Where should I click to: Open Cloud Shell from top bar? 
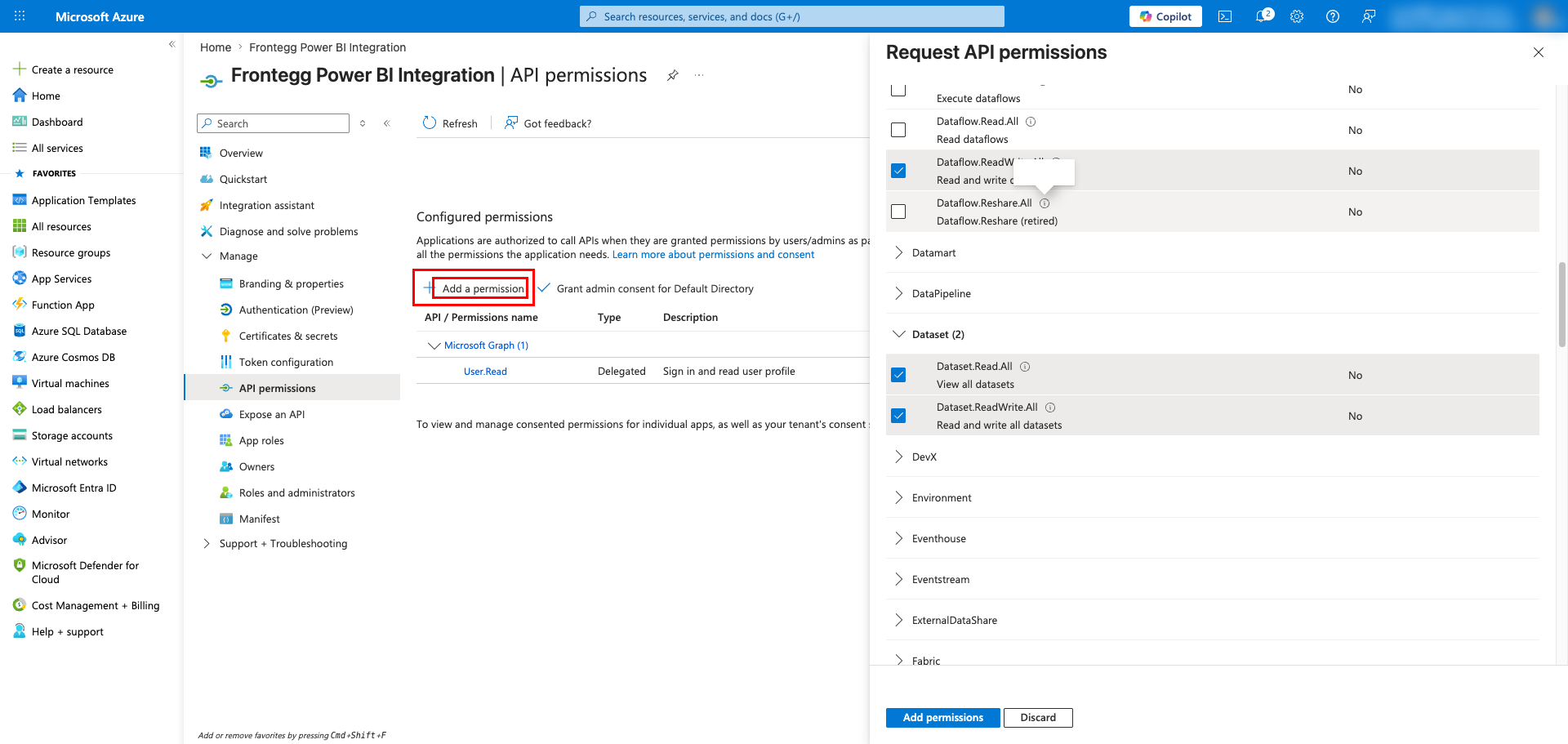point(1225,16)
